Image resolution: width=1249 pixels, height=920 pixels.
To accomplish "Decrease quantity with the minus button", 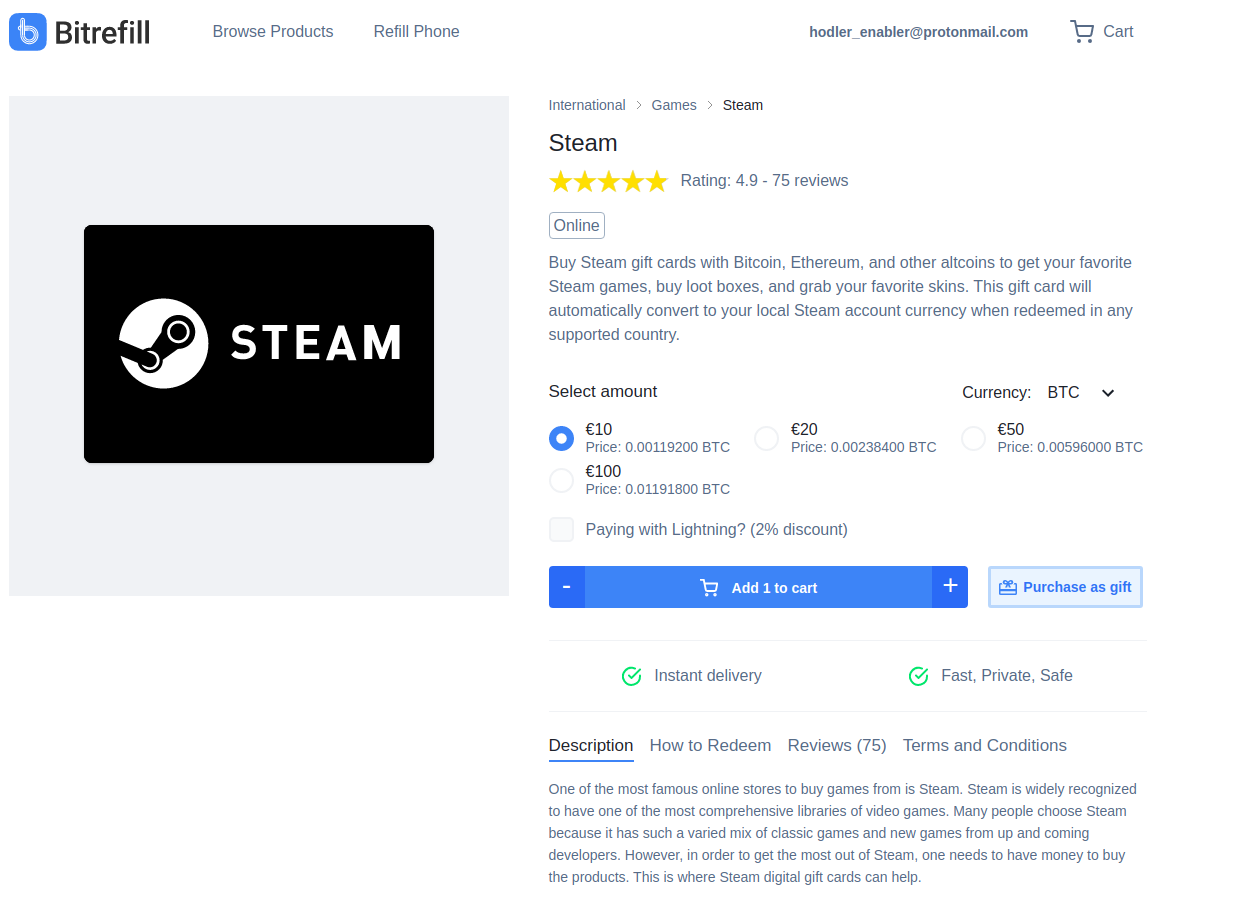I will point(567,587).
